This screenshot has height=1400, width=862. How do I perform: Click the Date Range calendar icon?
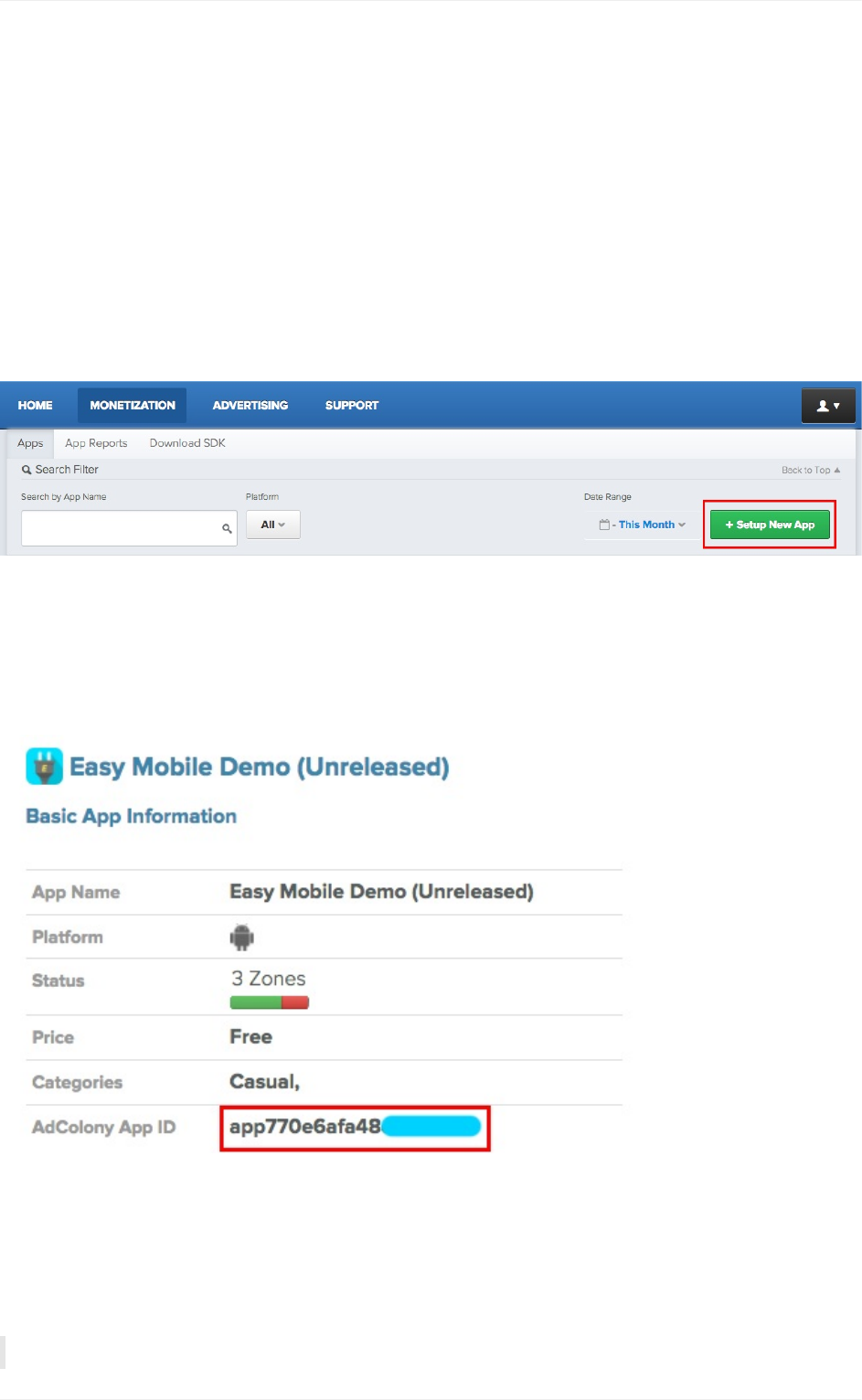(x=604, y=525)
